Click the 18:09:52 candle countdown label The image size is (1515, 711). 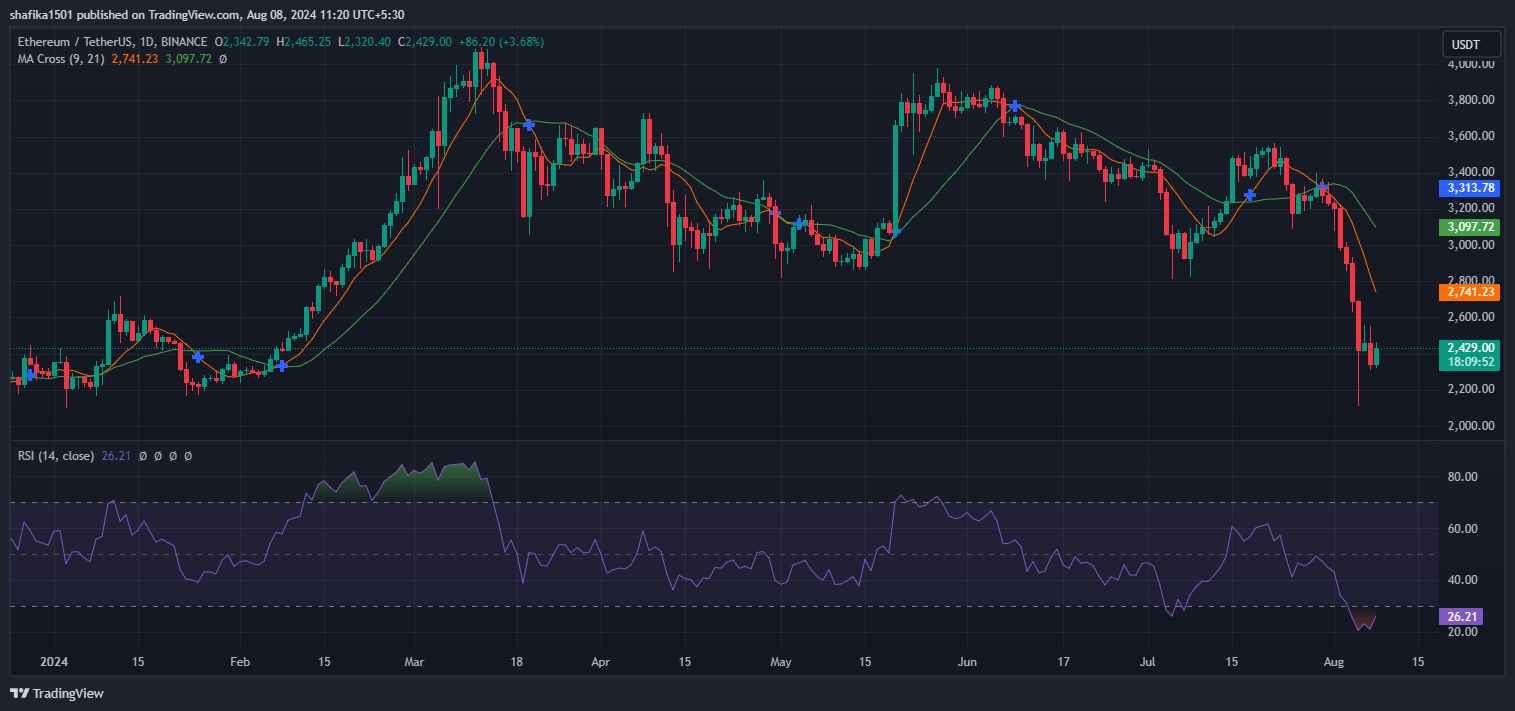point(1470,362)
